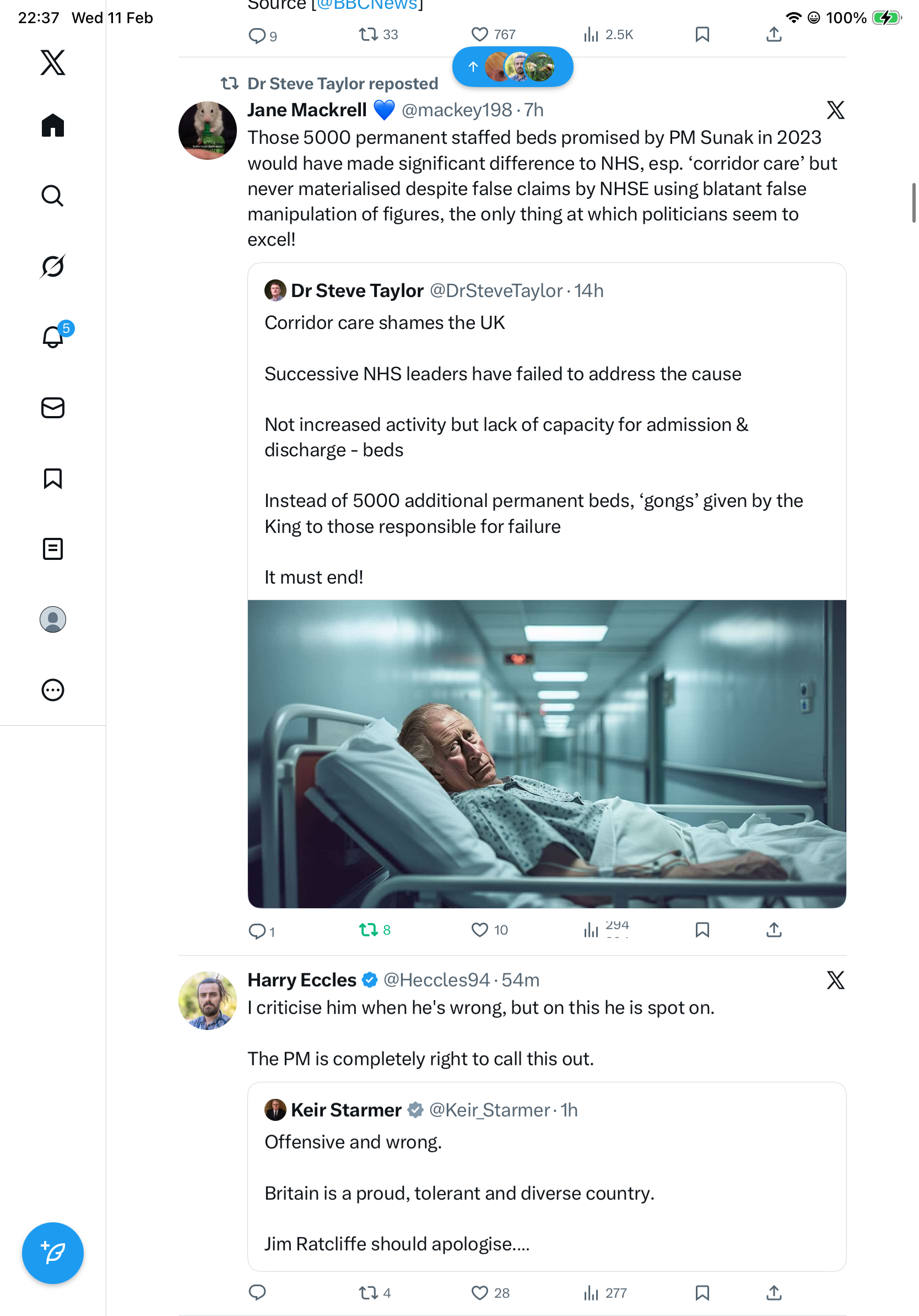Open Grok menu on Harry Eccles' post
Image resolution: width=919 pixels, height=1316 pixels.
point(835,980)
